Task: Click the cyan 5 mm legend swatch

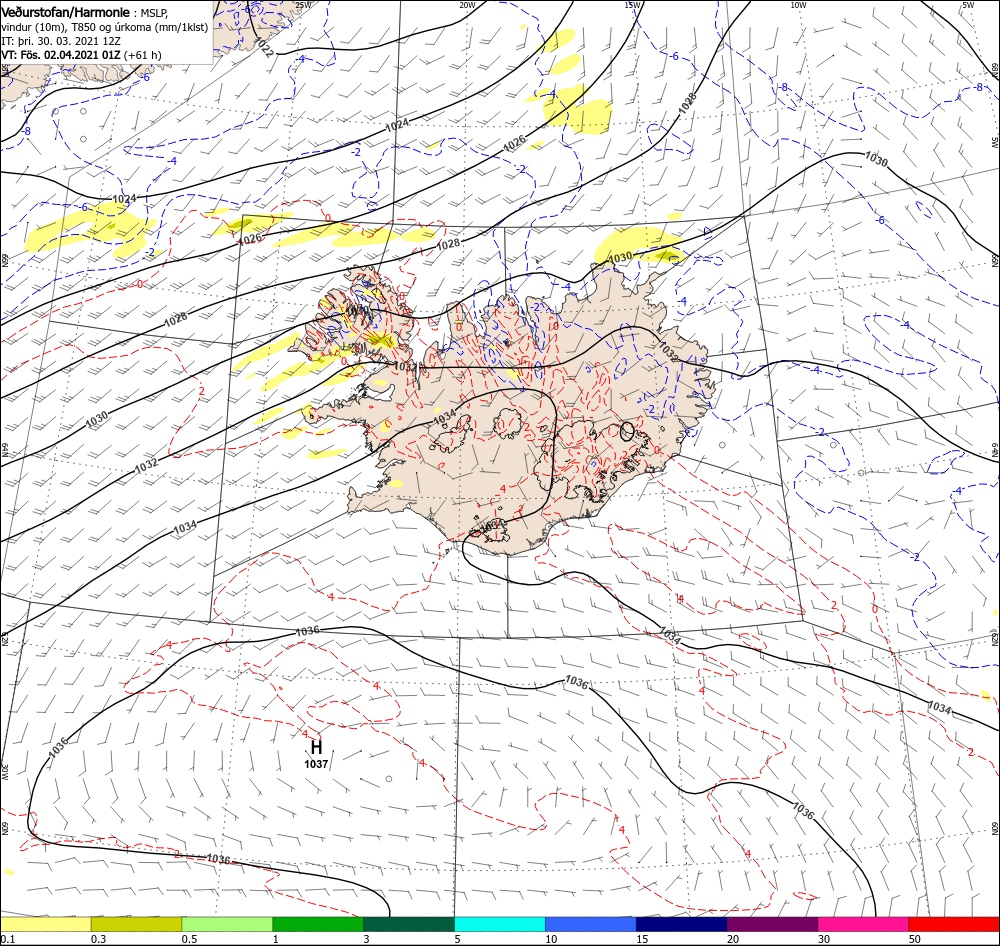Action: (x=500, y=924)
